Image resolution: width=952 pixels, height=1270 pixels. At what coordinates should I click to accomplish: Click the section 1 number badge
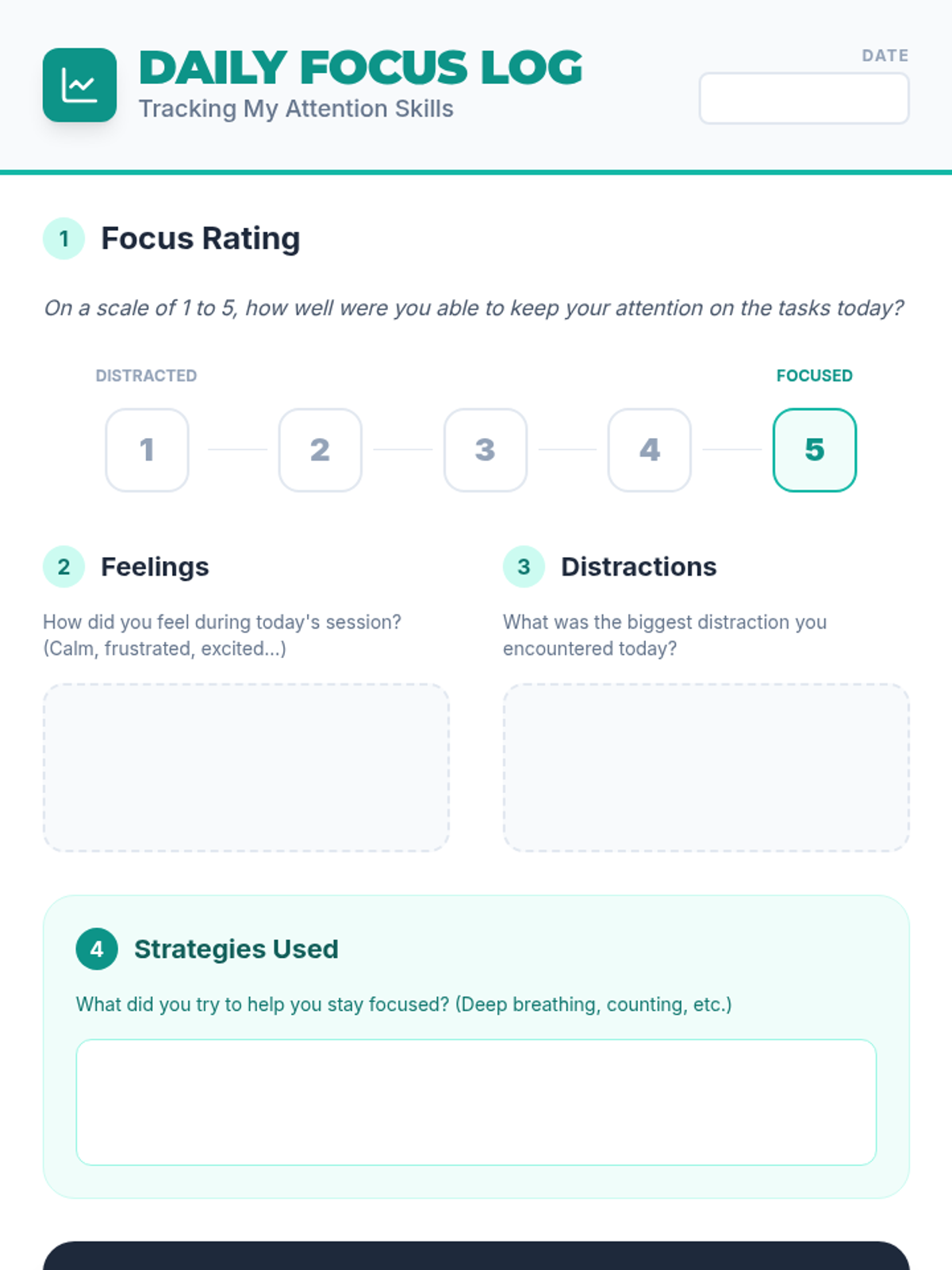[63, 238]
